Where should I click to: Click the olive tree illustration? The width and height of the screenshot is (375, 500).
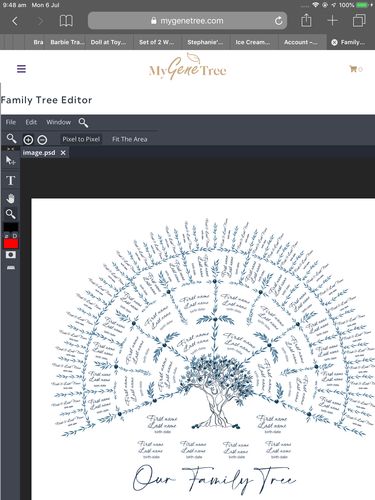point(217,392)
